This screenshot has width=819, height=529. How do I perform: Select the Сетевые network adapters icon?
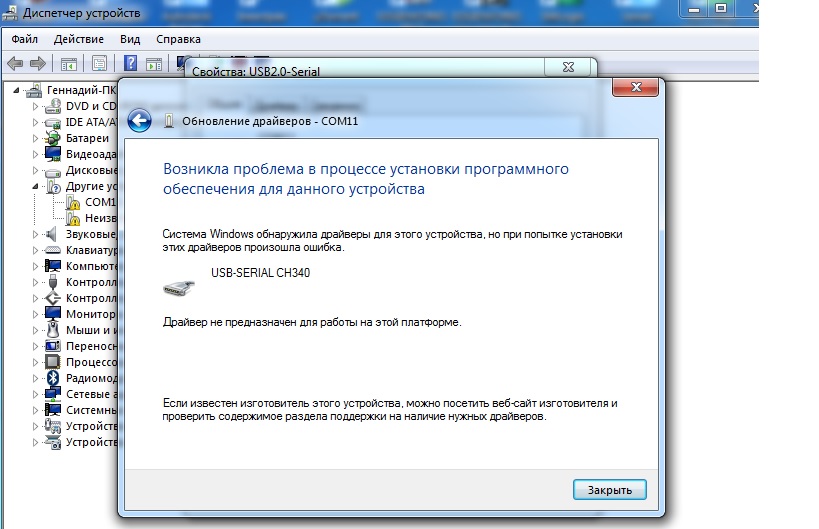click(53, 394)
